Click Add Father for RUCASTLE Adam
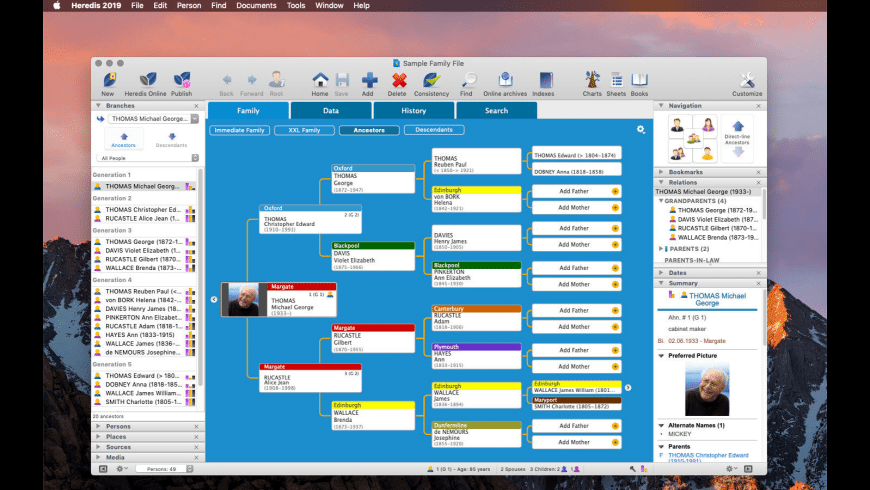 (576, 311)
